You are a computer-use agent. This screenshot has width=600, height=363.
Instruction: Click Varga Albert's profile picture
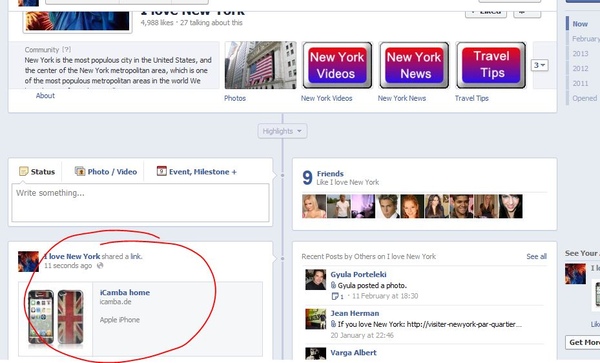[316, 353]
